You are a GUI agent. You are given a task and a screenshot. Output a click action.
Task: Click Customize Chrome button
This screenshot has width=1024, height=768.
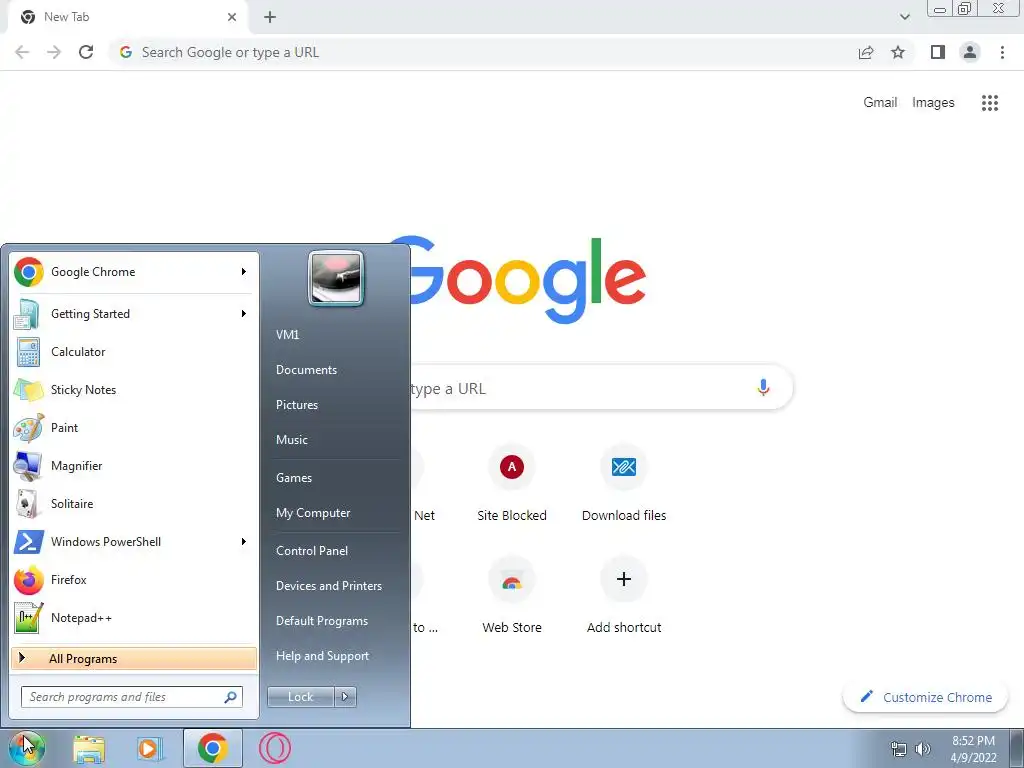click(926, 697)
